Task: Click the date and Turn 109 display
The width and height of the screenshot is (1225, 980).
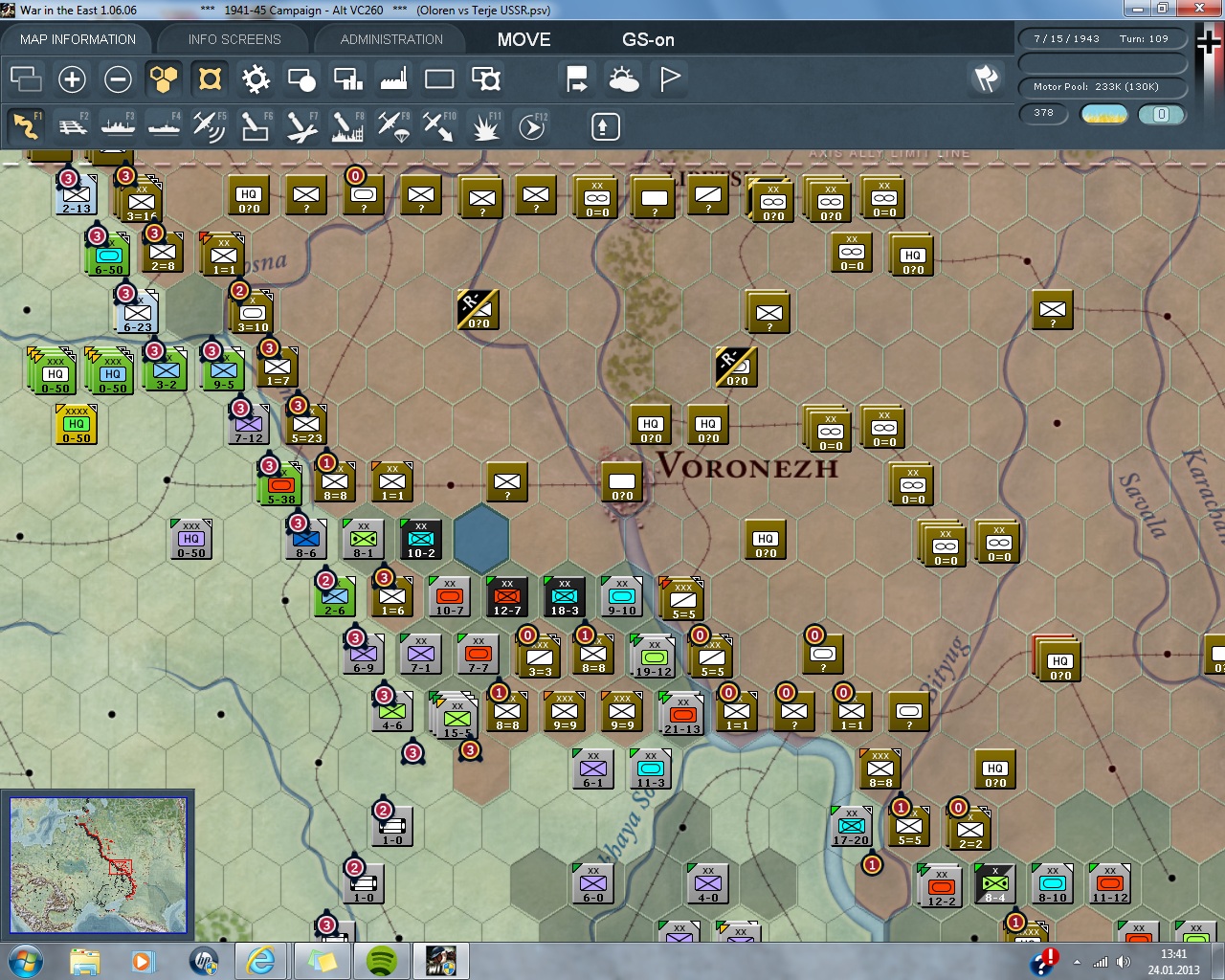Action: click(x=1102, y=39)
